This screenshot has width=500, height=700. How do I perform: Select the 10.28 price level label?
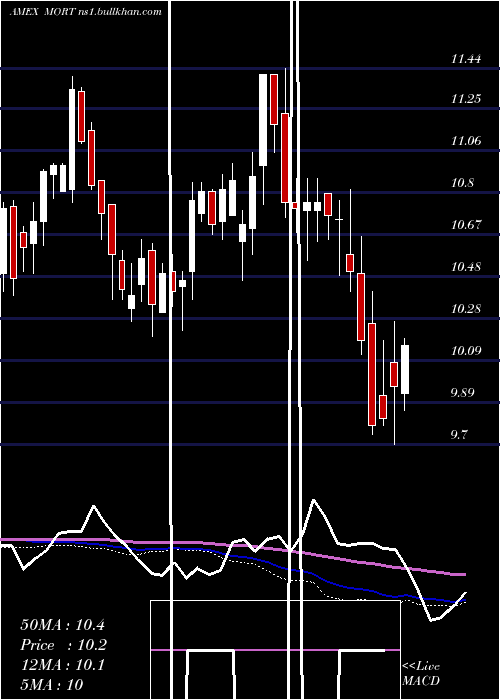pos(466,309)
